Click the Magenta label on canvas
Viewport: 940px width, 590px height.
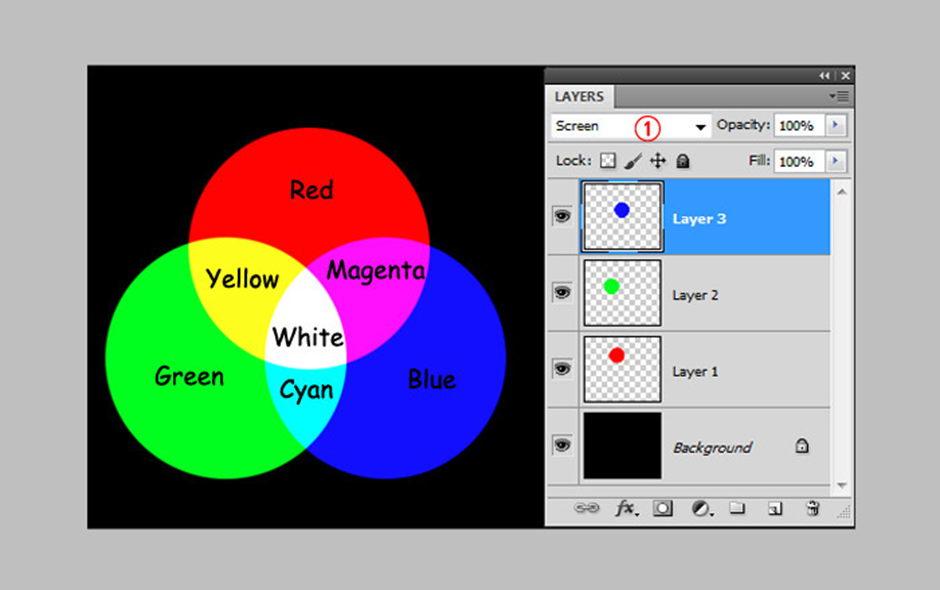click(x=376, y=270)
